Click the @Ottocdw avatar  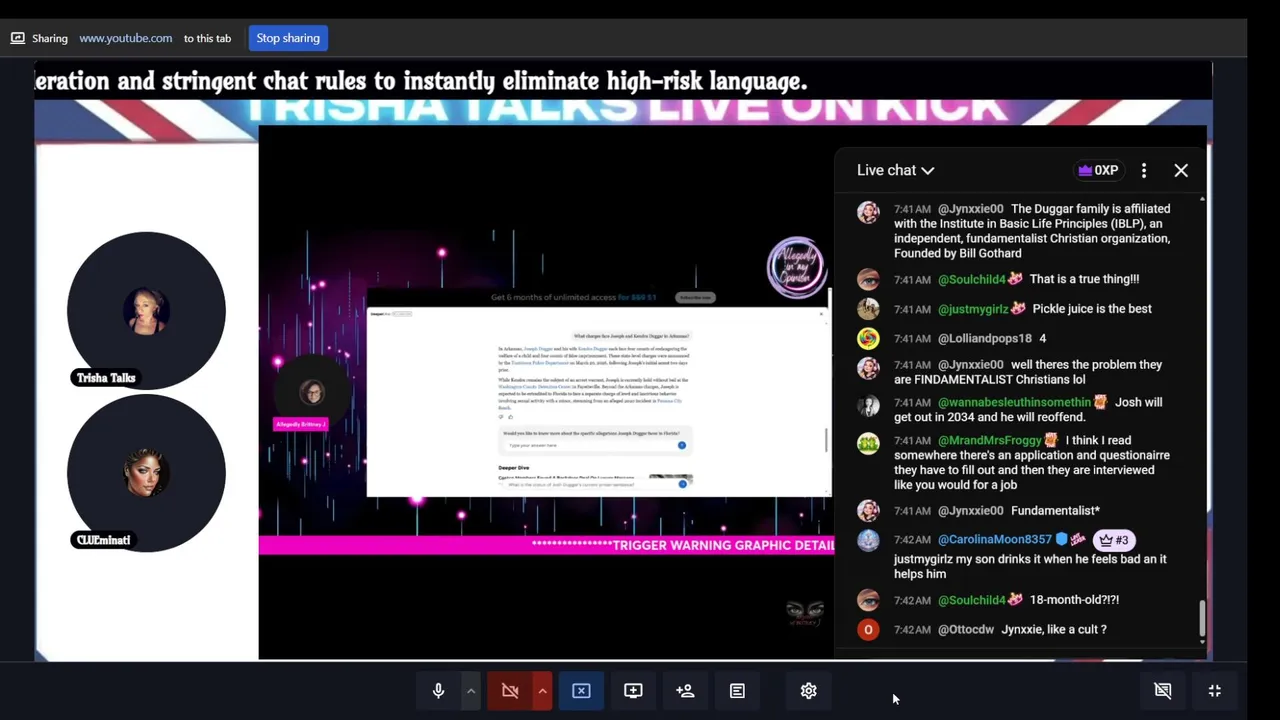(868, 630)
